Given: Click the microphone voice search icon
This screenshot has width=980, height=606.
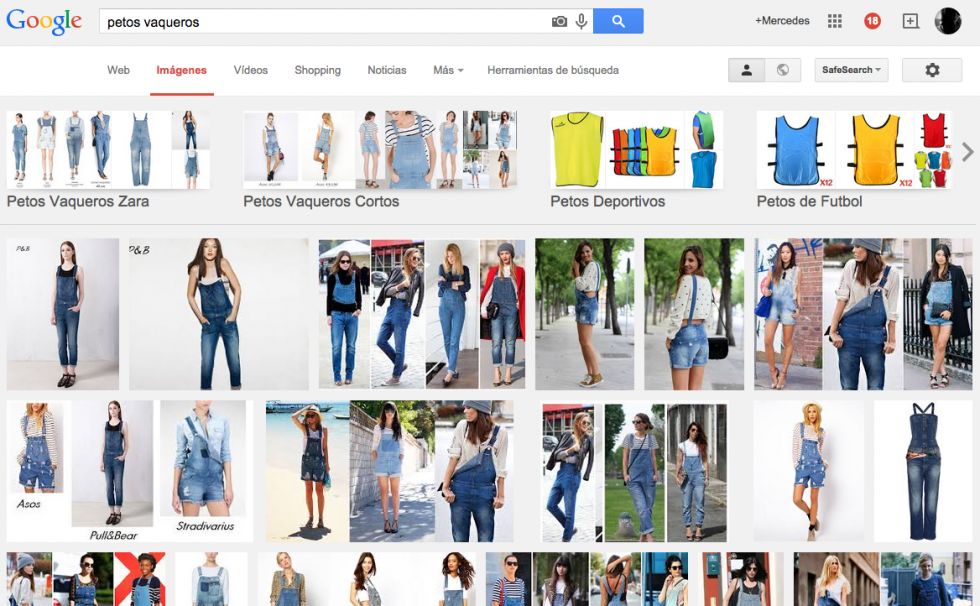Looking at the screenshot, I should click(x=581, y=21).
